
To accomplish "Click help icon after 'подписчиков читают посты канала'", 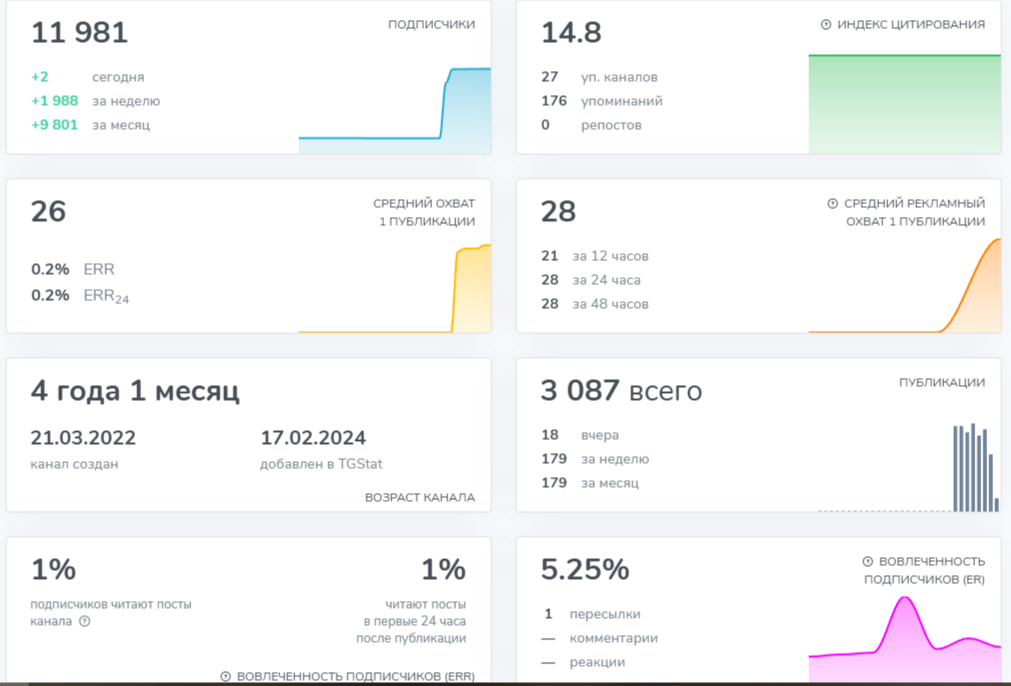I will pyautogui.click(x=85, y=621).
